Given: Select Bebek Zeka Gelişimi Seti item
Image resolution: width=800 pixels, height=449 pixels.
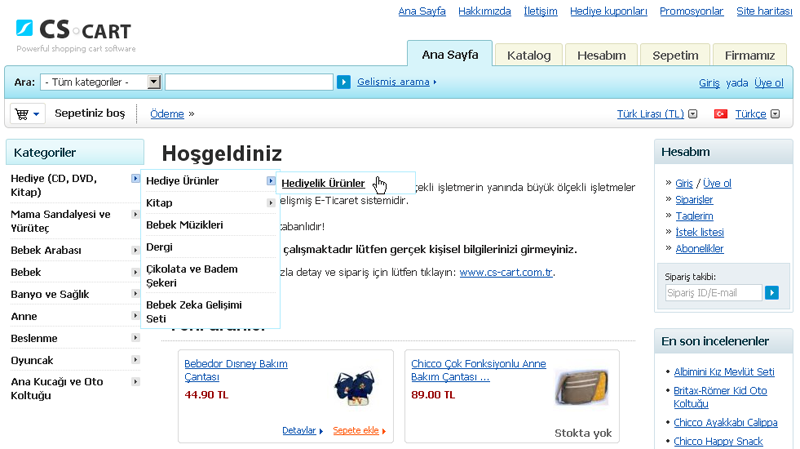Looking at the screenshot, I should (194, 311).
